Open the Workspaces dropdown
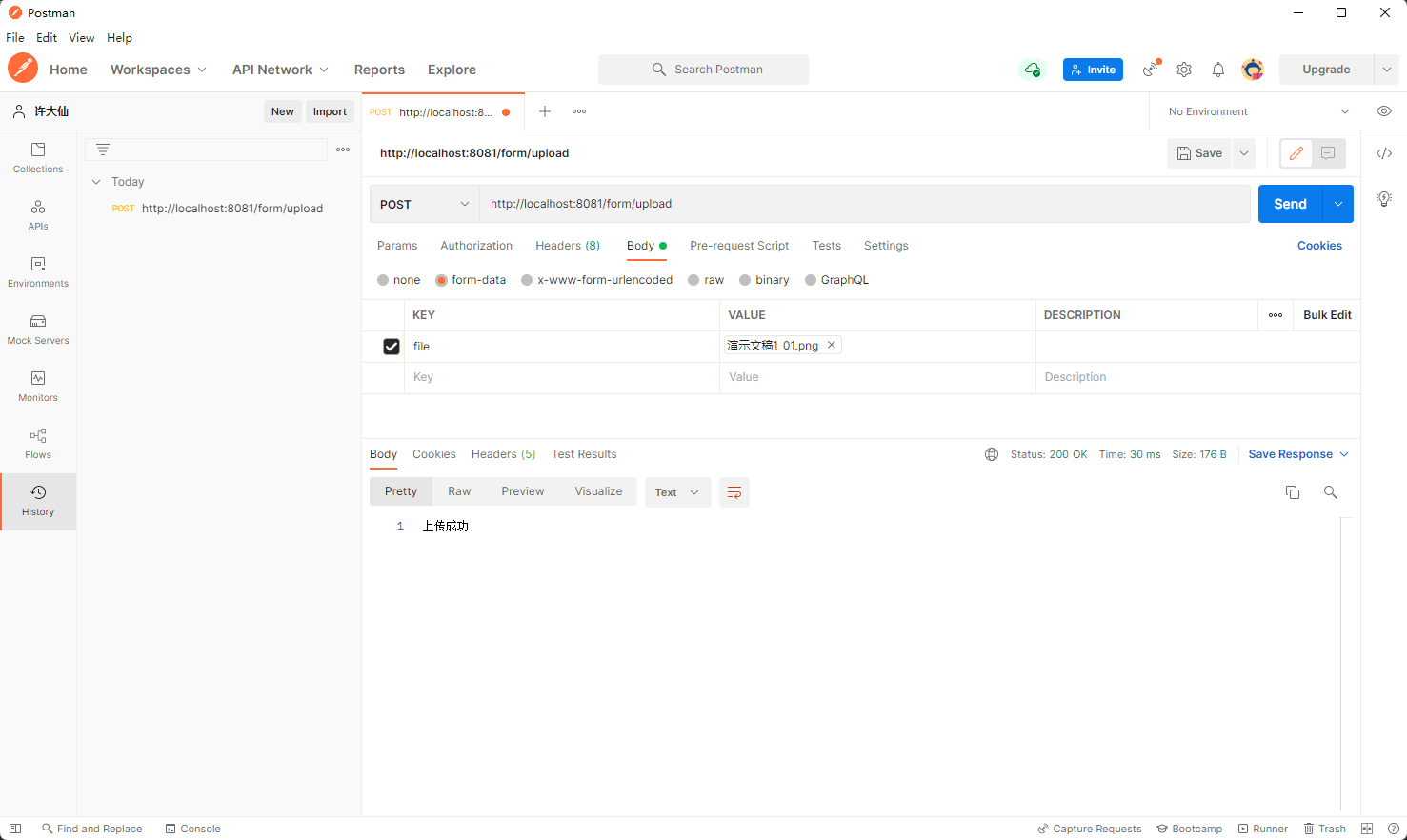Image resolution: width=1407 pixels, height=840 pixels. pos(158,70)
